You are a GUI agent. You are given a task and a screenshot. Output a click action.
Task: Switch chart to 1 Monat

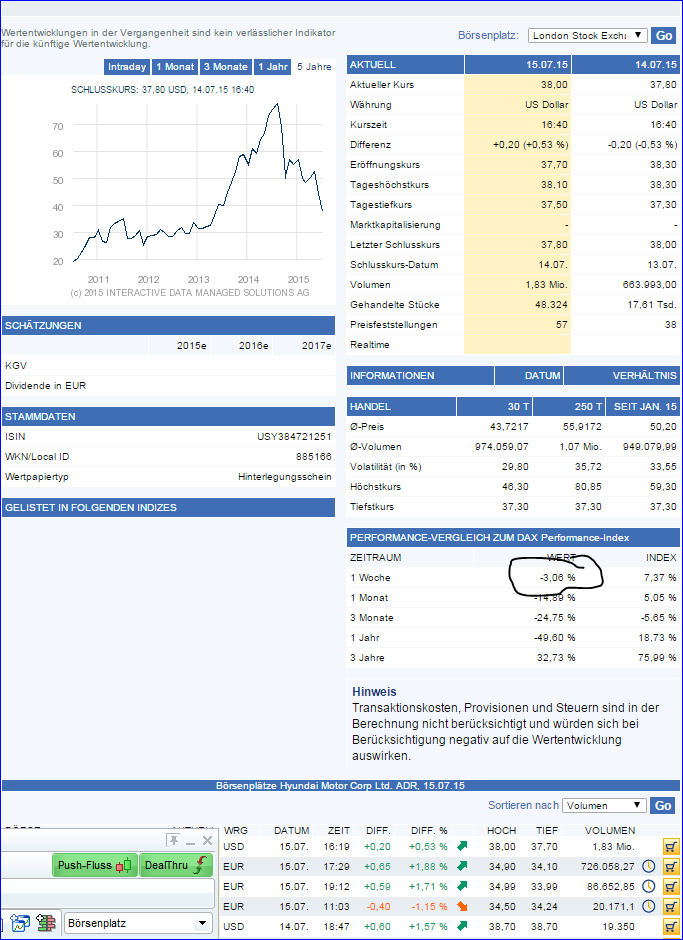tap(175, 67)
